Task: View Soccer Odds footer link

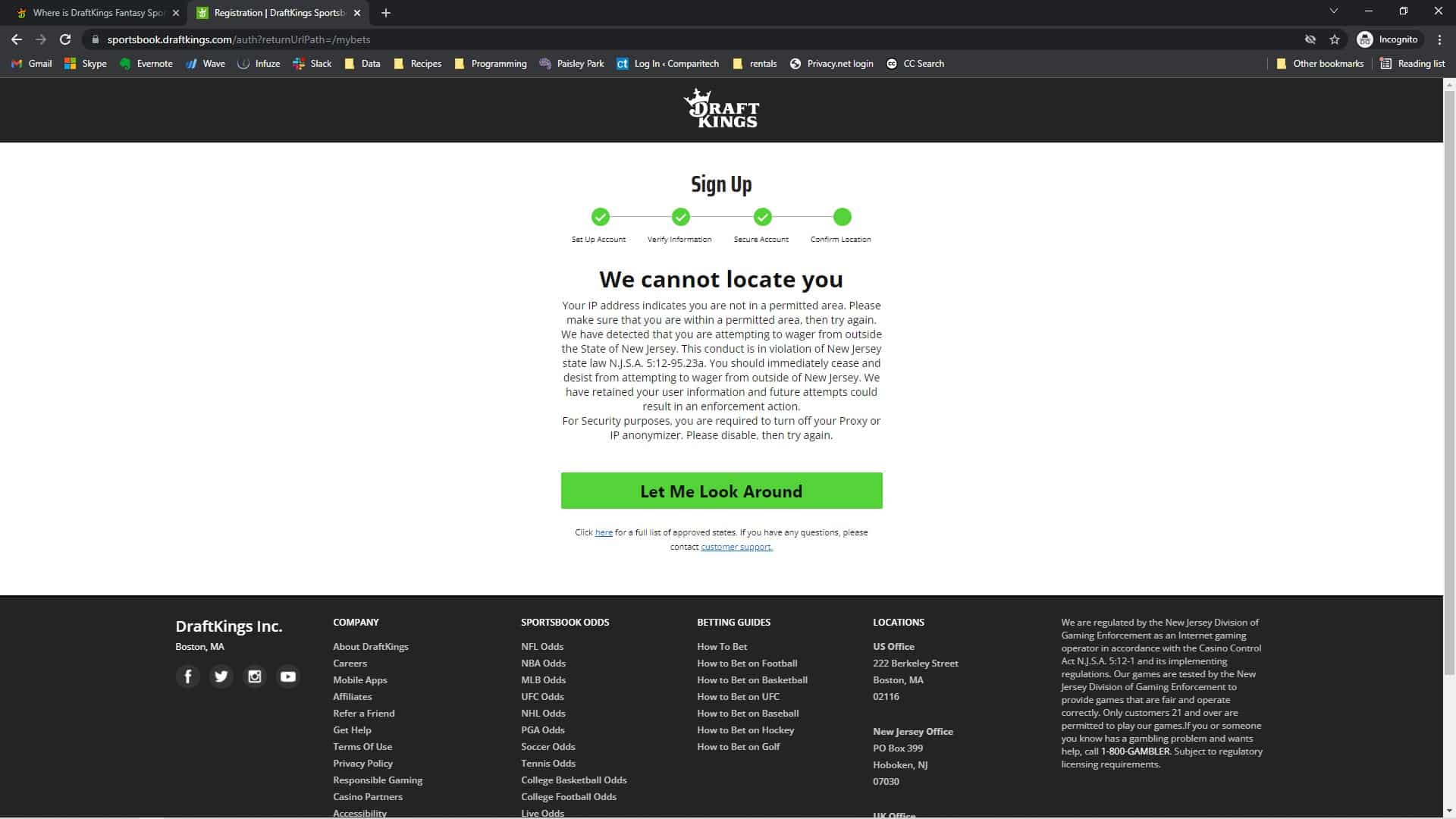Action: 548,747
